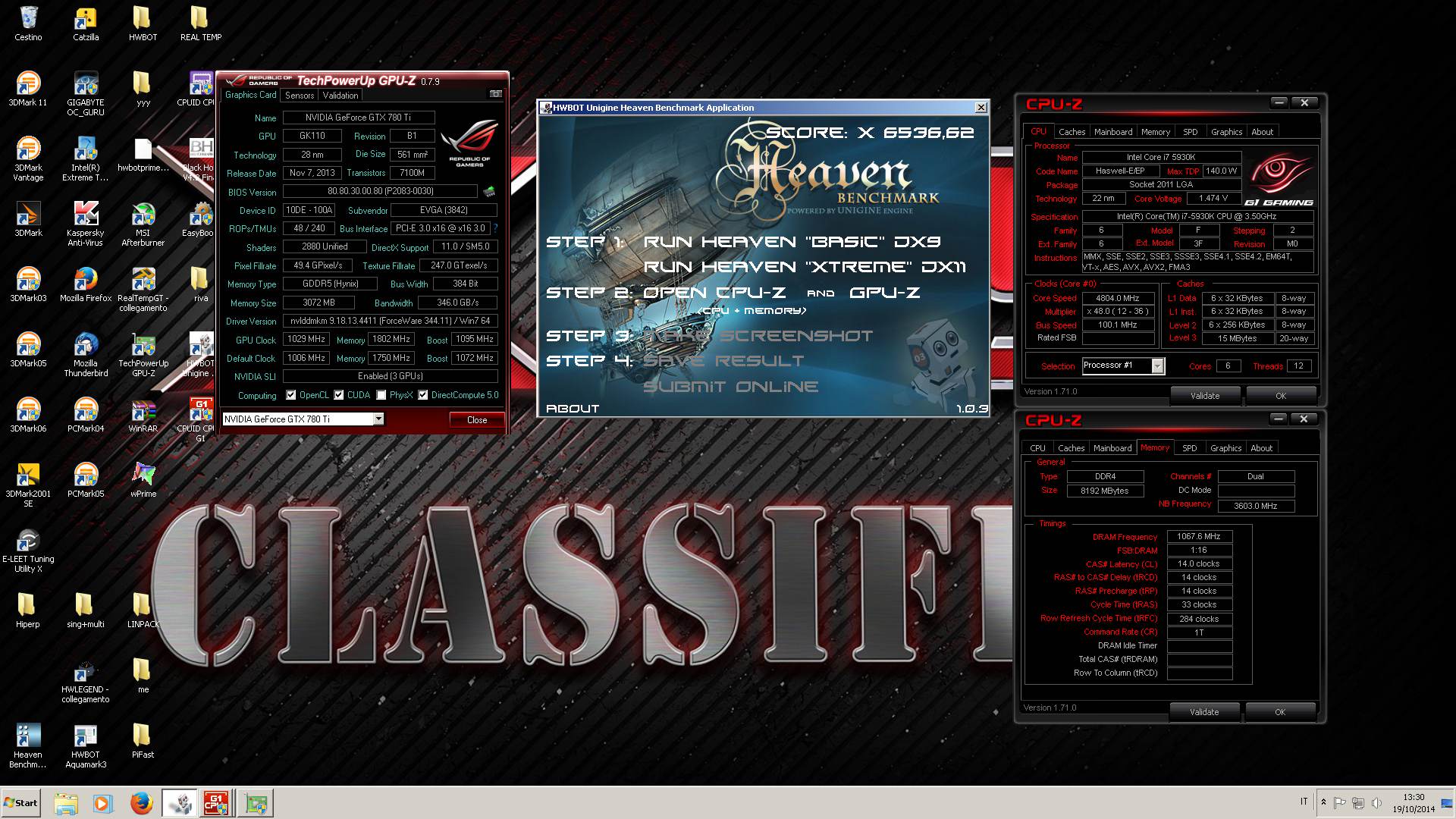Image resolution: width=1456 pixels, height=819 pixels.
Task: Launch Mozilla Thunderbird shortcut
Action: click(x=86, y=355)
